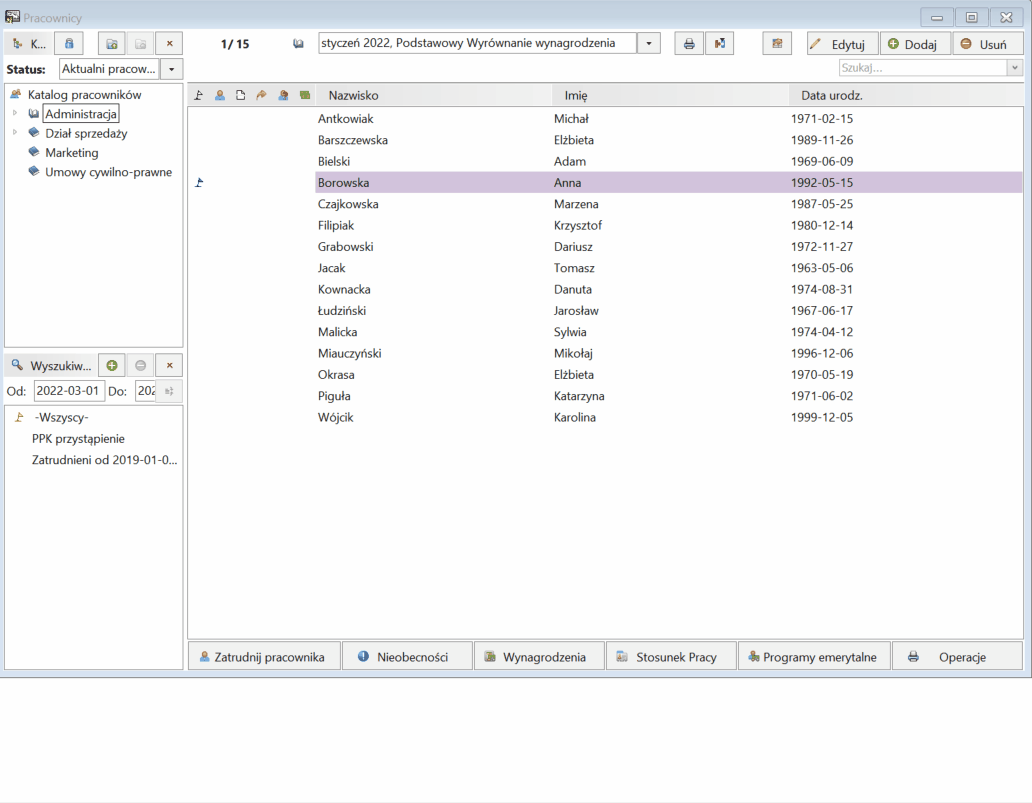
Task: Click the table settings icon left of Edytuj
Action: [777, 43]
